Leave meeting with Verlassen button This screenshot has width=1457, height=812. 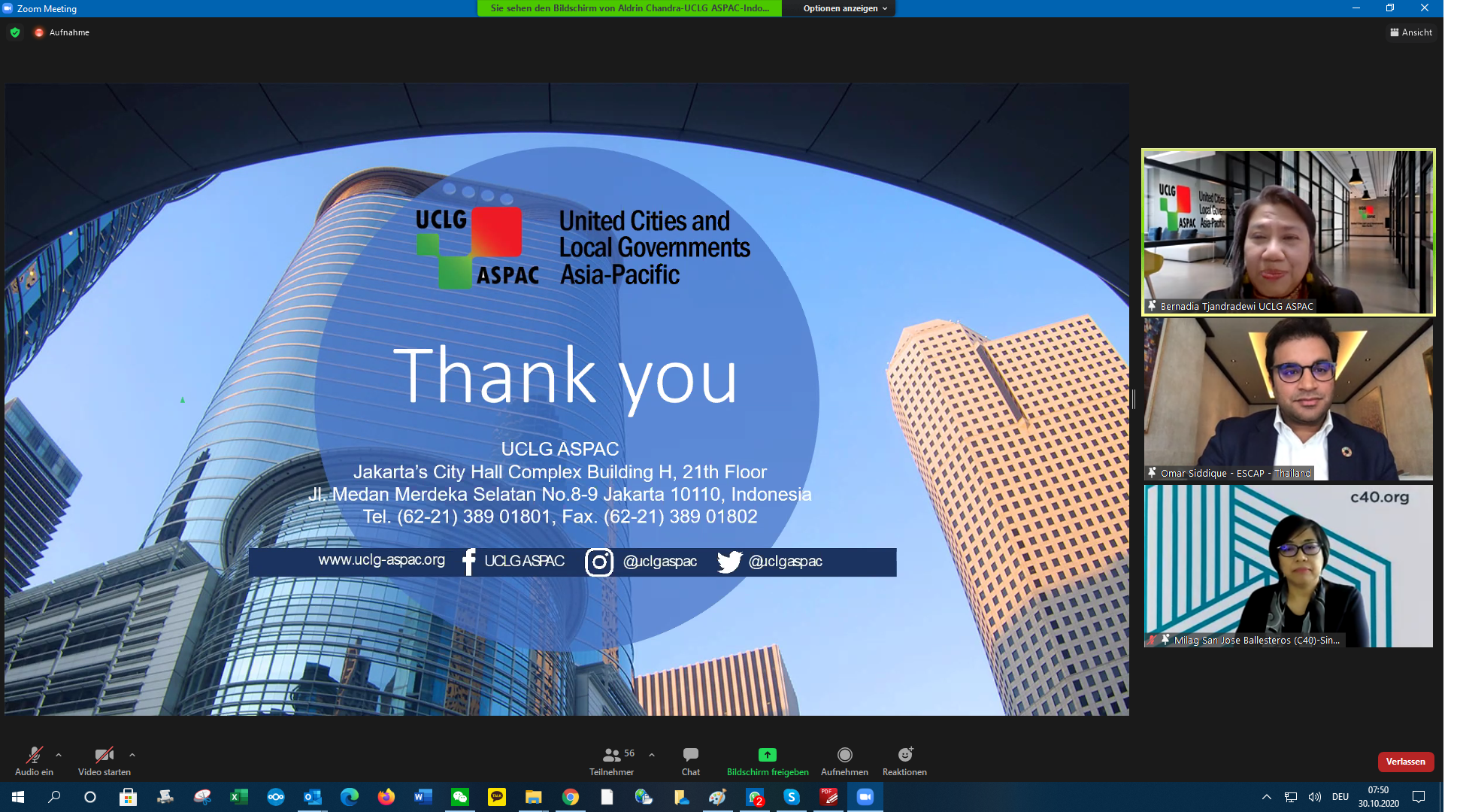point(1405,762)
